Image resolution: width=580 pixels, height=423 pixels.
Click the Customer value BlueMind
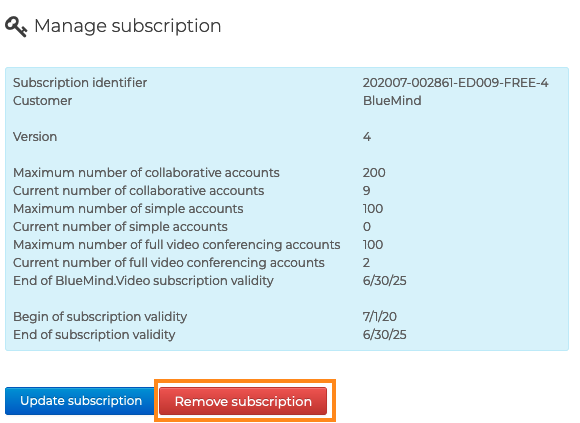(x=392, y=101)
